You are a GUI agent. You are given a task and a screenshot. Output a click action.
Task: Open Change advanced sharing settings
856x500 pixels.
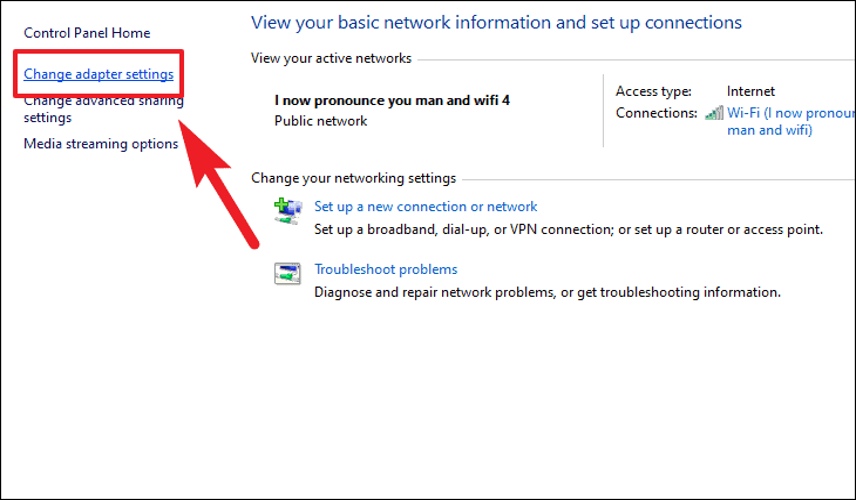[104, 109]
